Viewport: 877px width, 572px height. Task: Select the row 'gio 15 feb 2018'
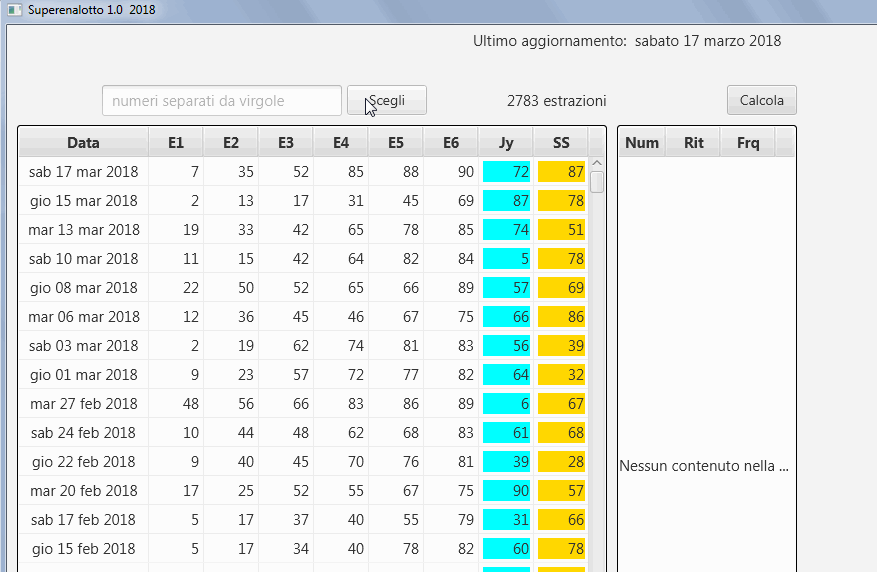coord(304,549)
